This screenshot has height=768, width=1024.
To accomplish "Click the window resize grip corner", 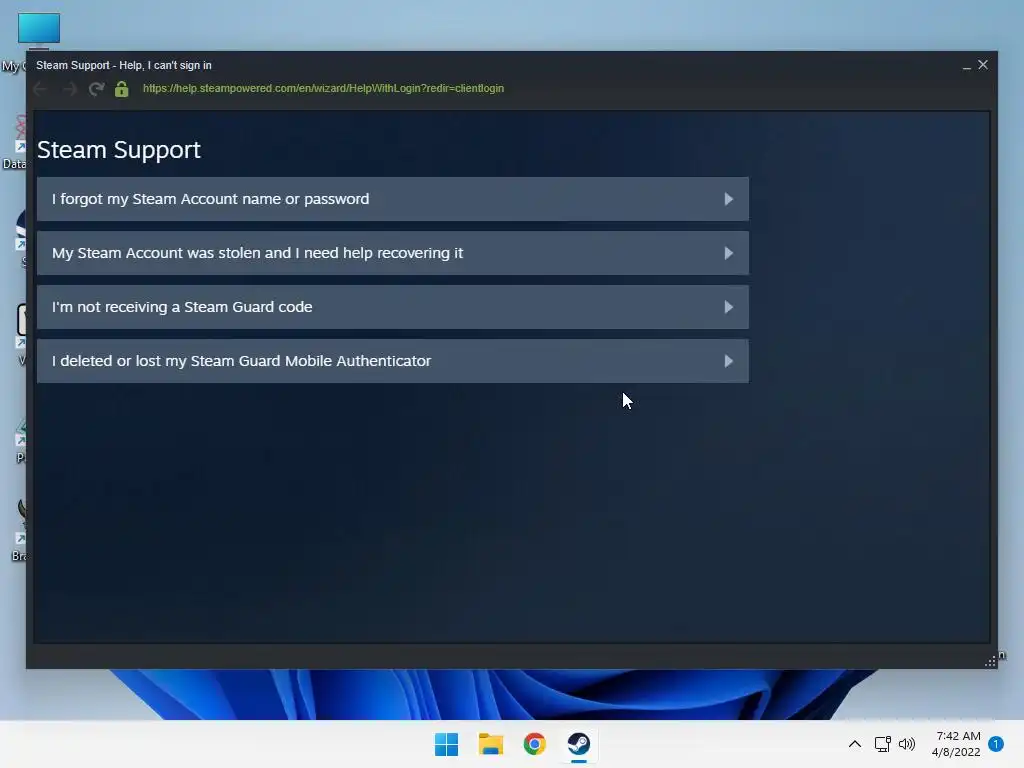I will [990, 662].
